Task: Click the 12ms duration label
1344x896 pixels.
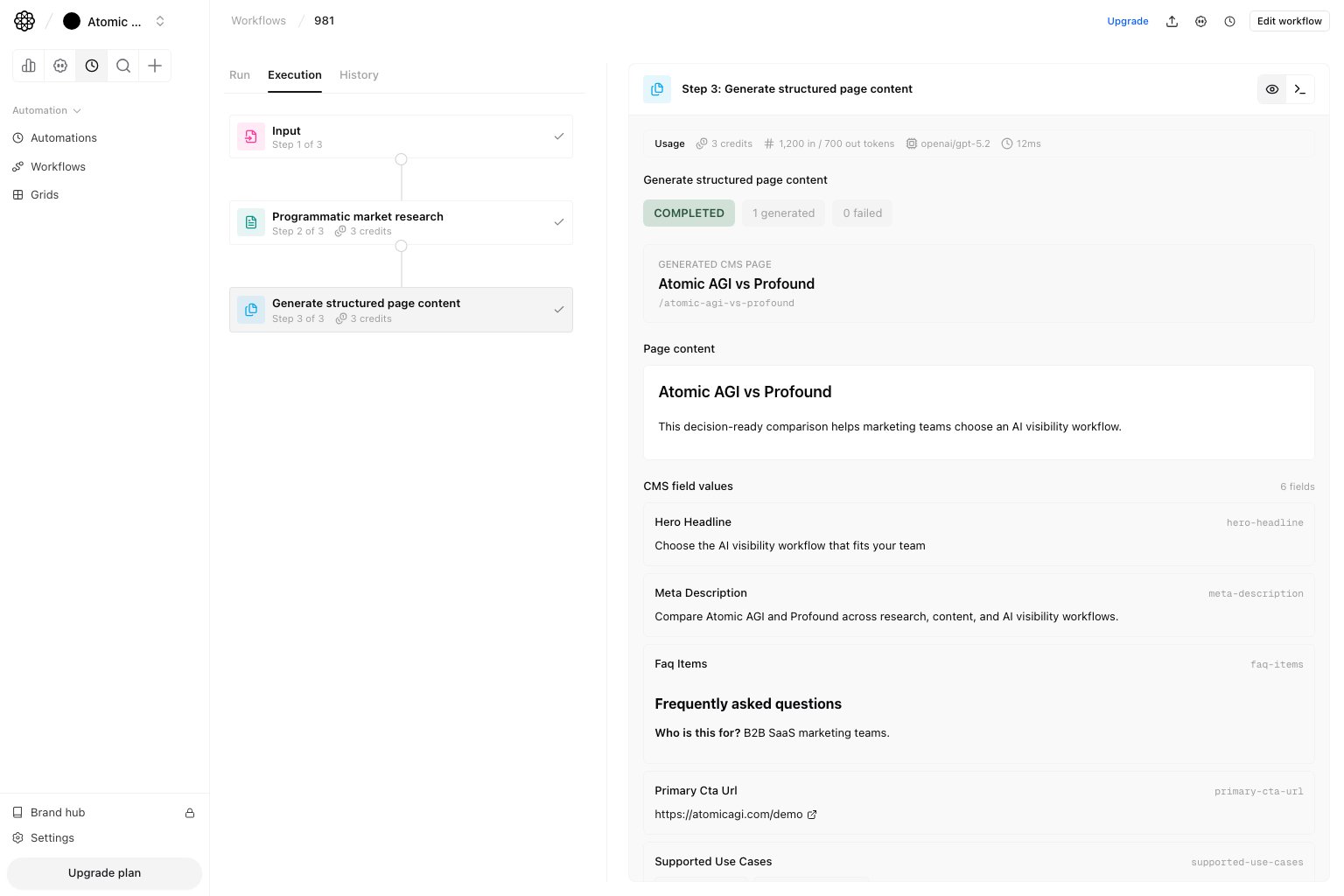Action: 1021,143
